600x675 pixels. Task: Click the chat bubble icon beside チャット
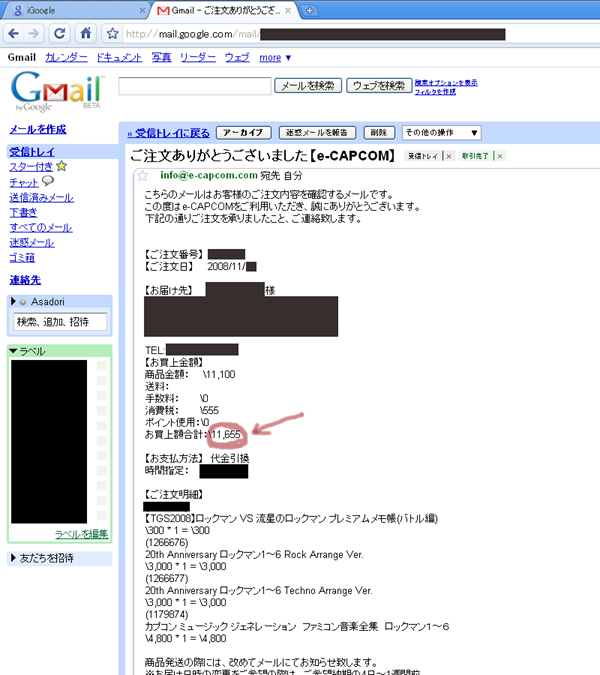(x=48, y=181)
